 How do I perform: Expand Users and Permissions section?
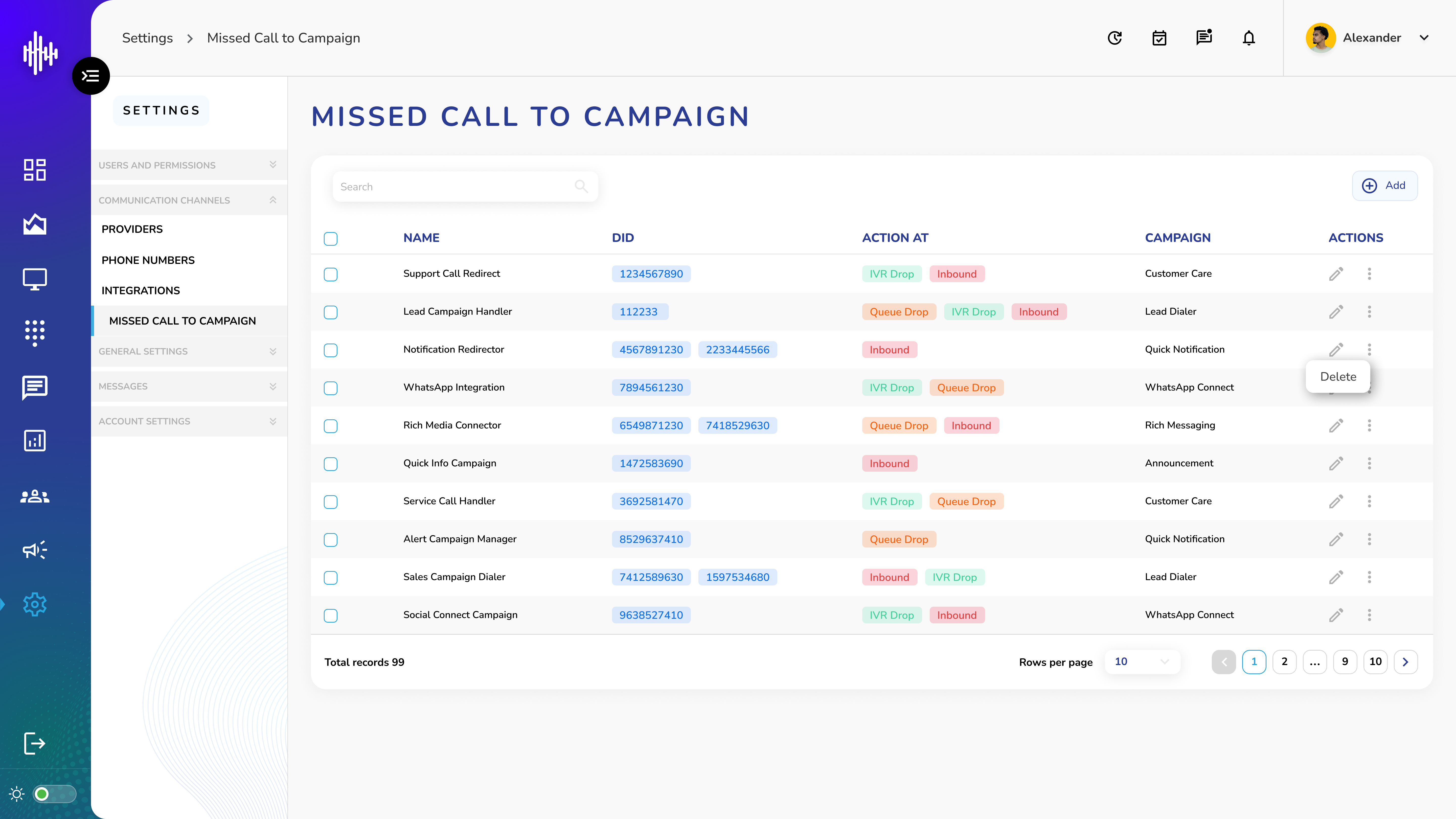click(189, 165)
